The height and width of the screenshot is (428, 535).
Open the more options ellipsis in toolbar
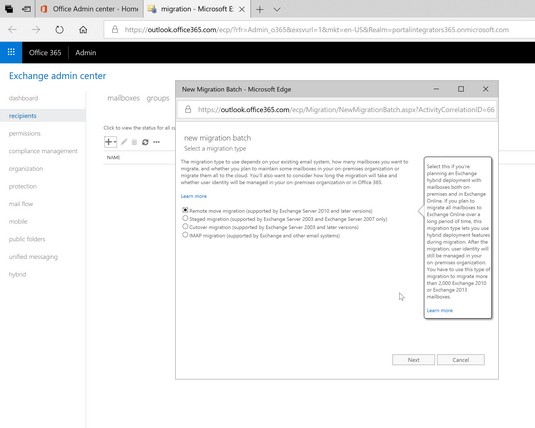156,142
